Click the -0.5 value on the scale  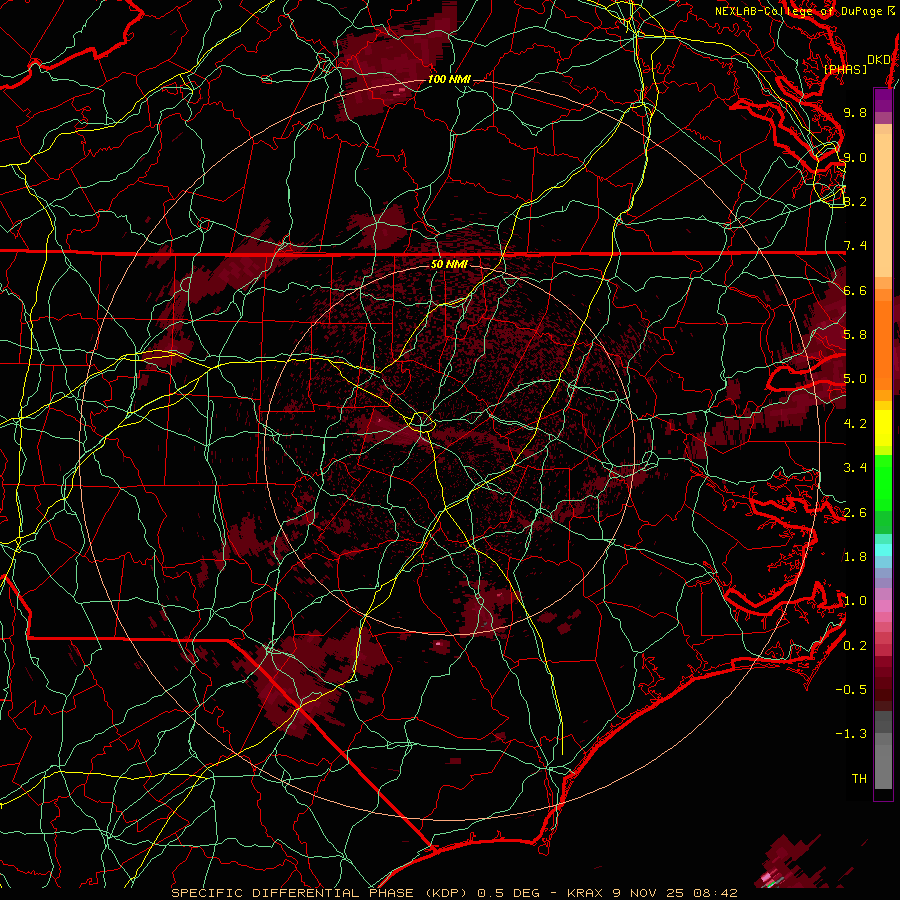click(x=851, y=690)
